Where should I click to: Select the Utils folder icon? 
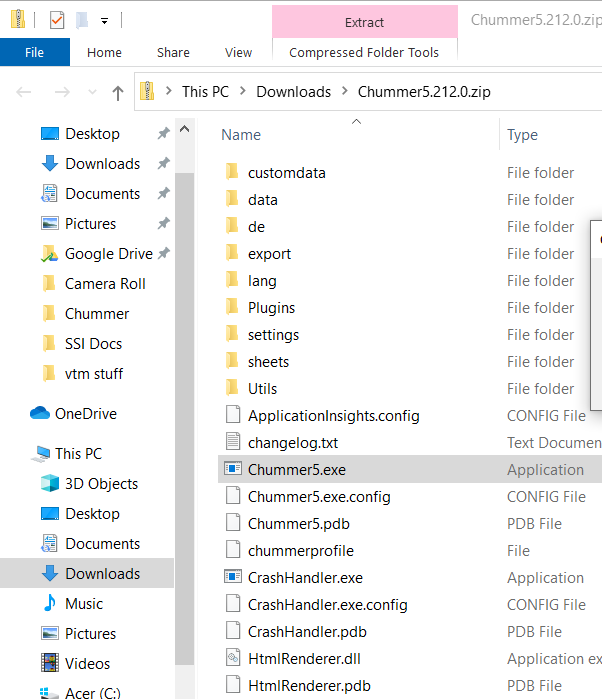point(232,387)
